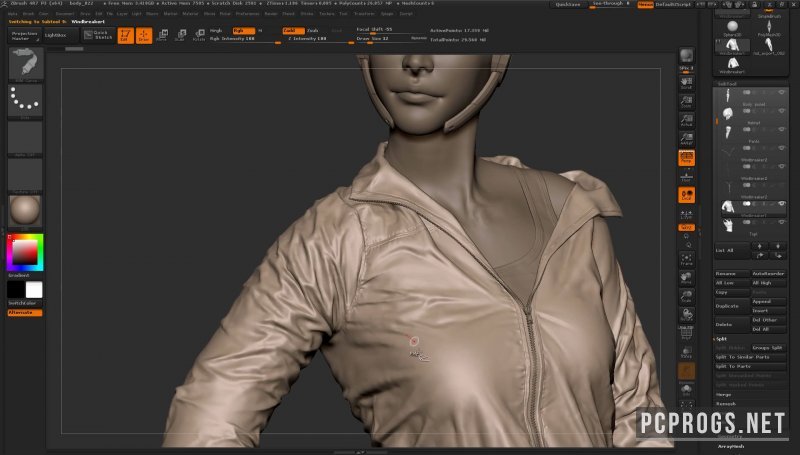Switch to Scale mode on the top shelf

(x=181, y=35)
